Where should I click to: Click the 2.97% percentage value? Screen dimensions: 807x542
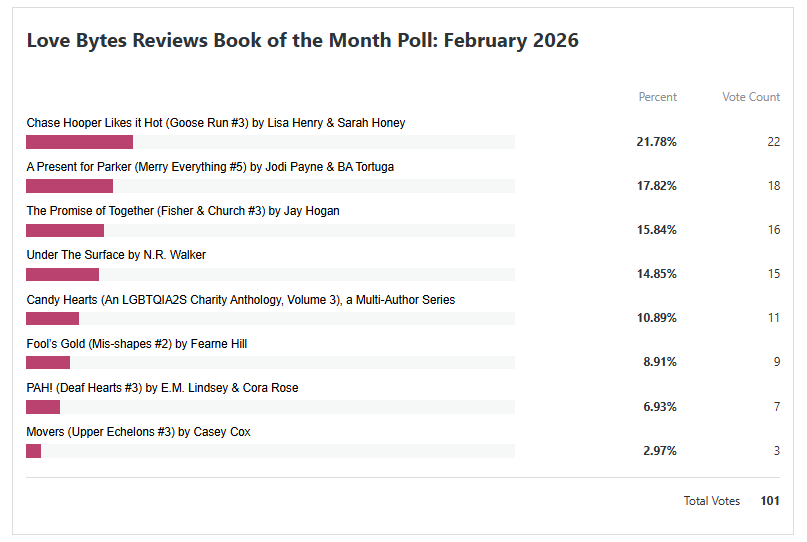tap(659, 451)
